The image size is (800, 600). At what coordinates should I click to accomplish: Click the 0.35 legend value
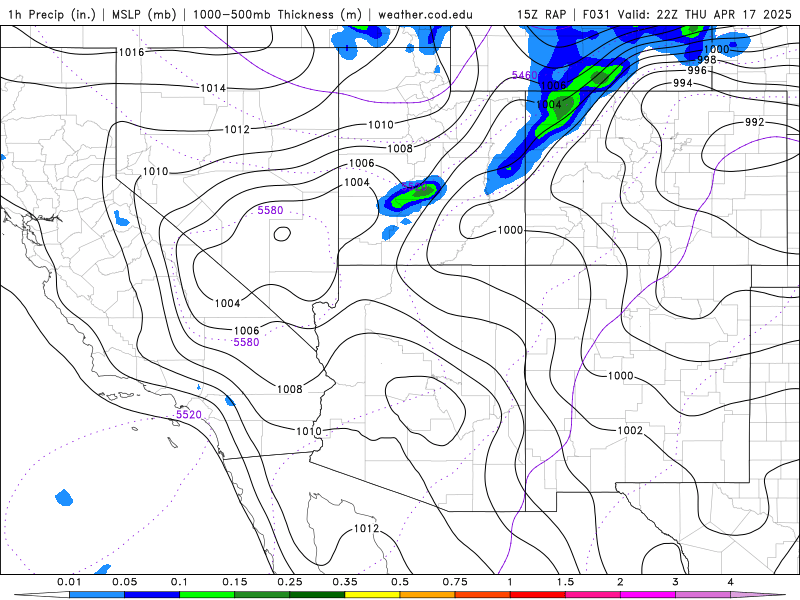coord(345,582)
